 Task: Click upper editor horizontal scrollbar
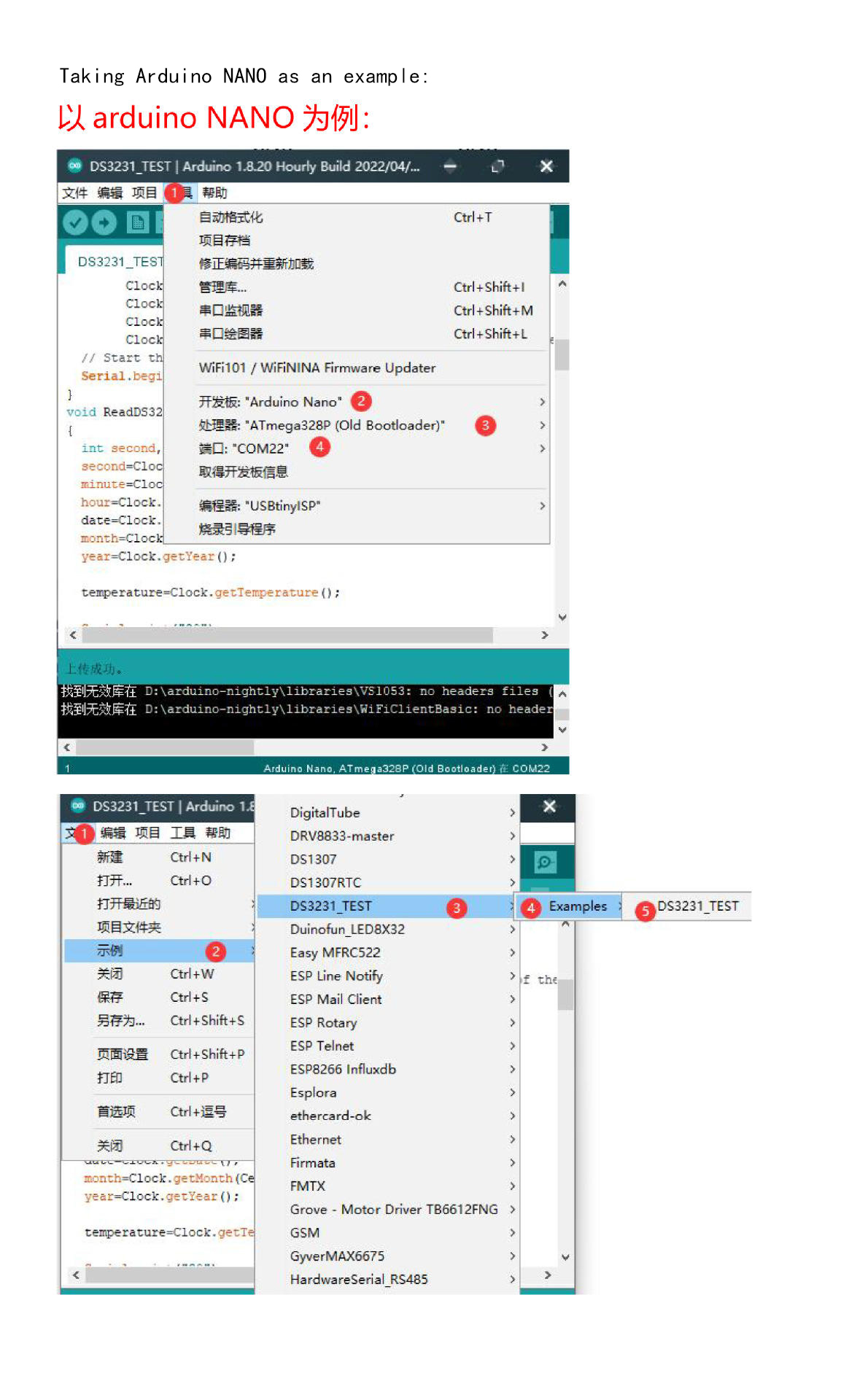[x=287, y=635]
